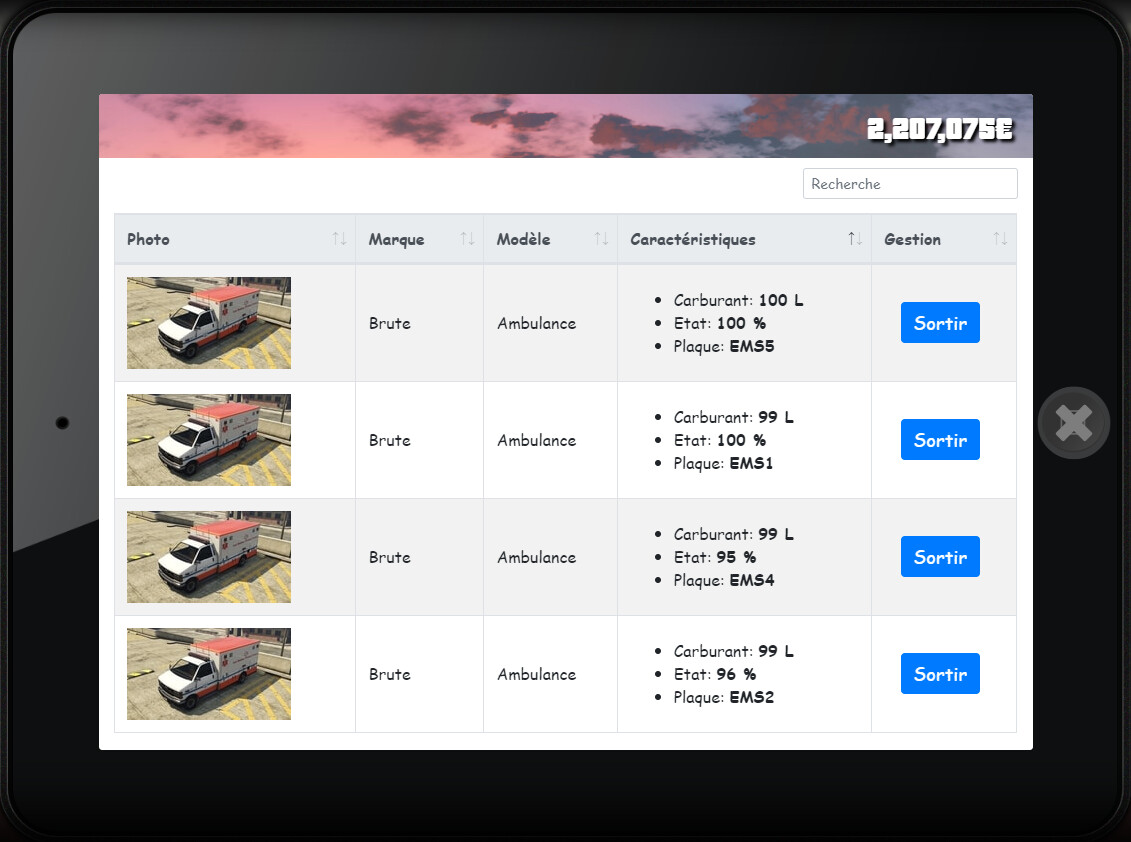Open the photo of the EMS2 ambulance

209,674
